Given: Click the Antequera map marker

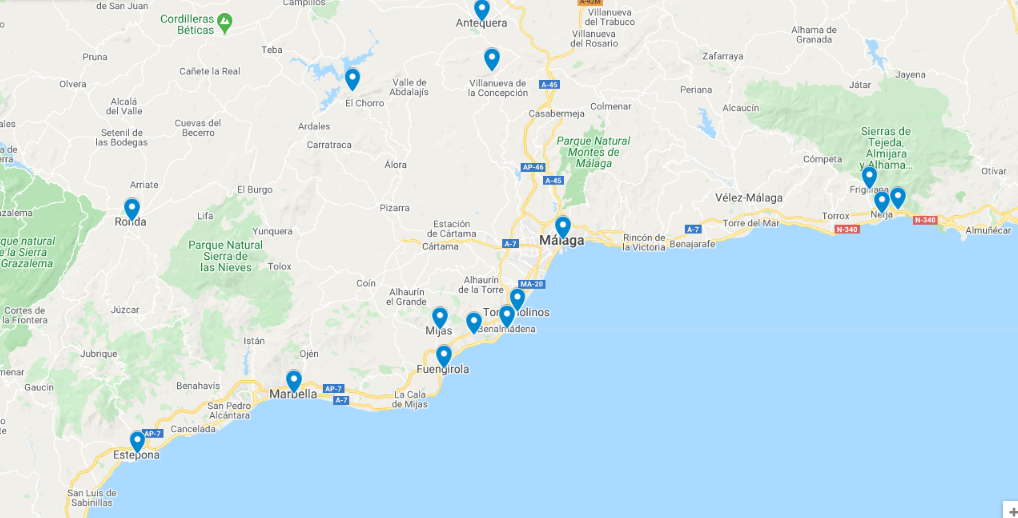Looking at the screenshot, I should (x=482, y=10).
